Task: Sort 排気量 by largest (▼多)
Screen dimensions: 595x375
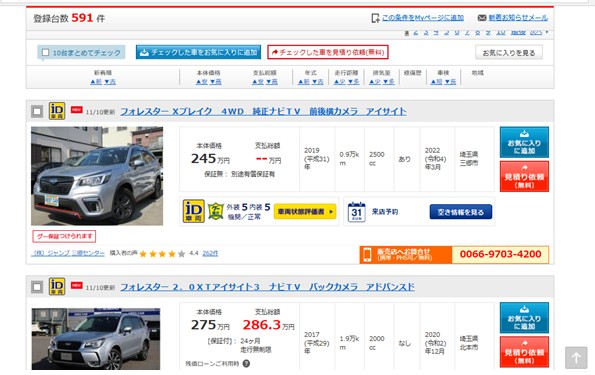Action: tap(389, 82)
